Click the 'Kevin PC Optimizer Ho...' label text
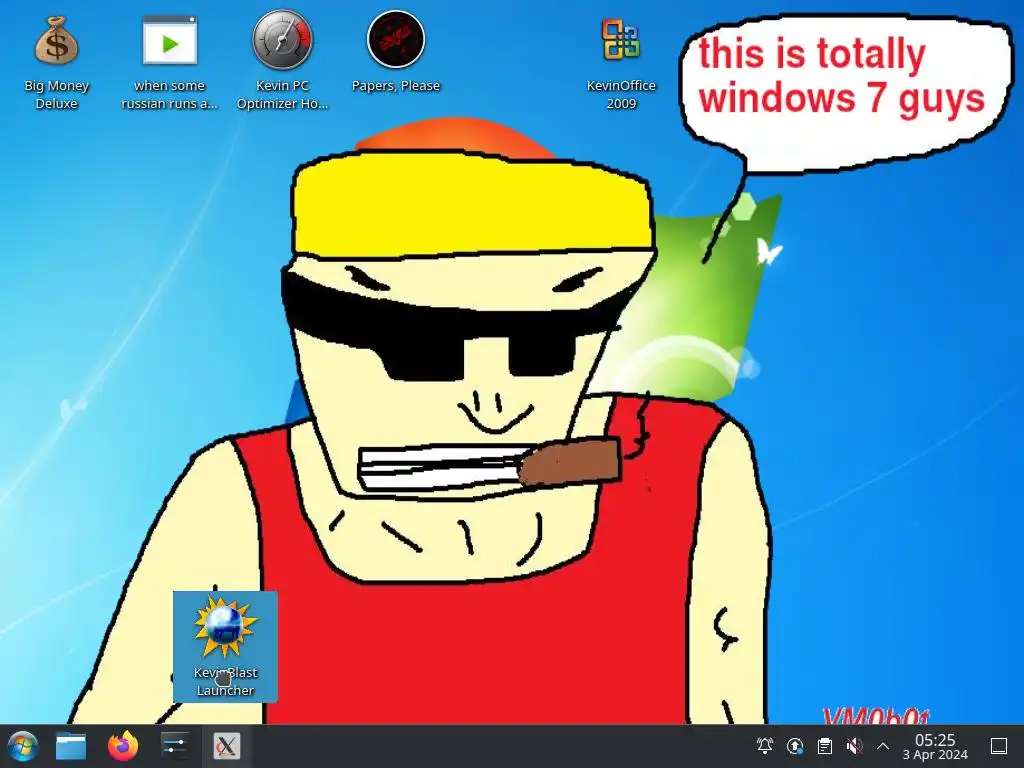This screenshot has width=1024, height=768. (x=282, y=94)
